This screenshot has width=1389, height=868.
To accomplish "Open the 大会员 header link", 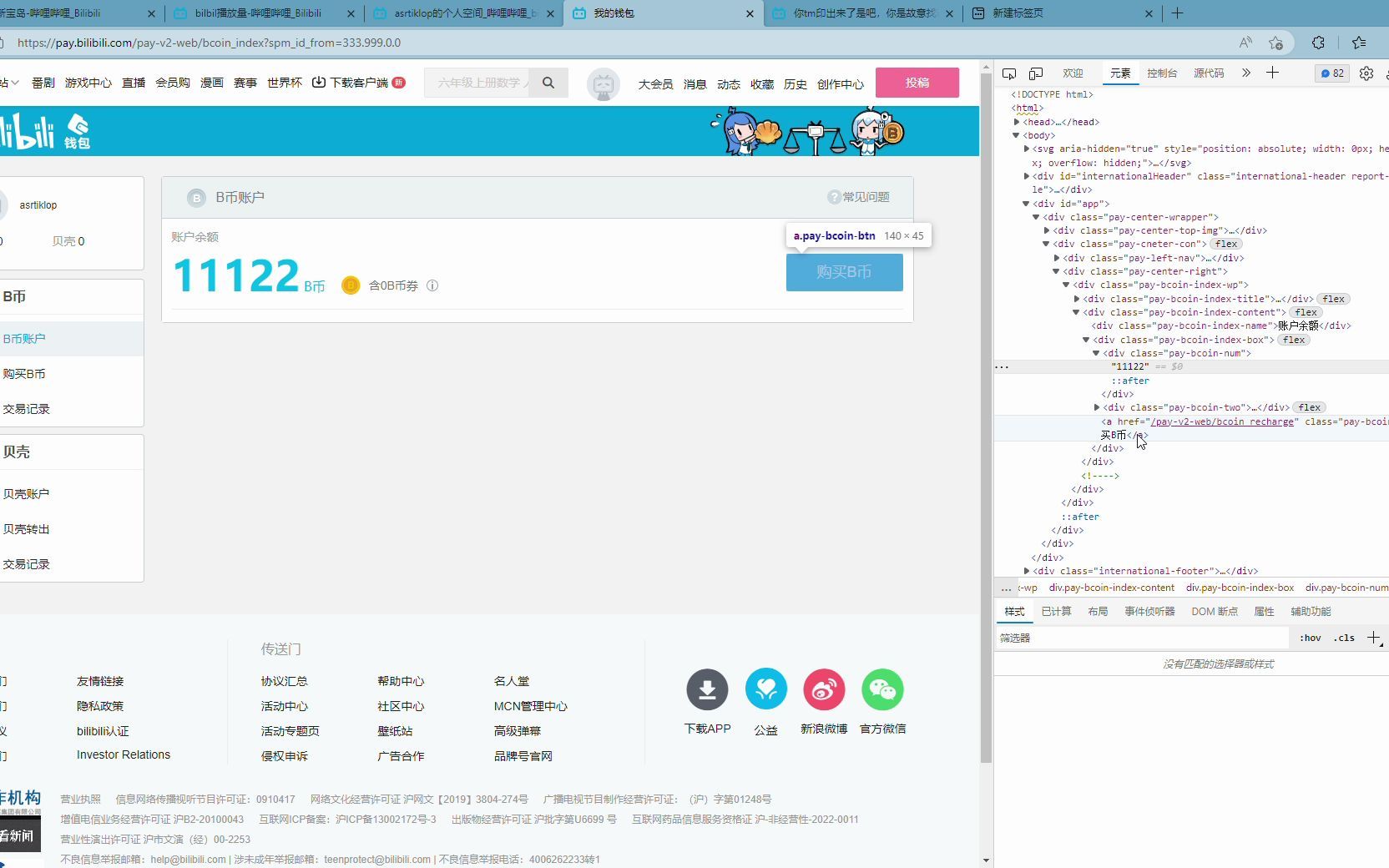I will pos(655,84).
